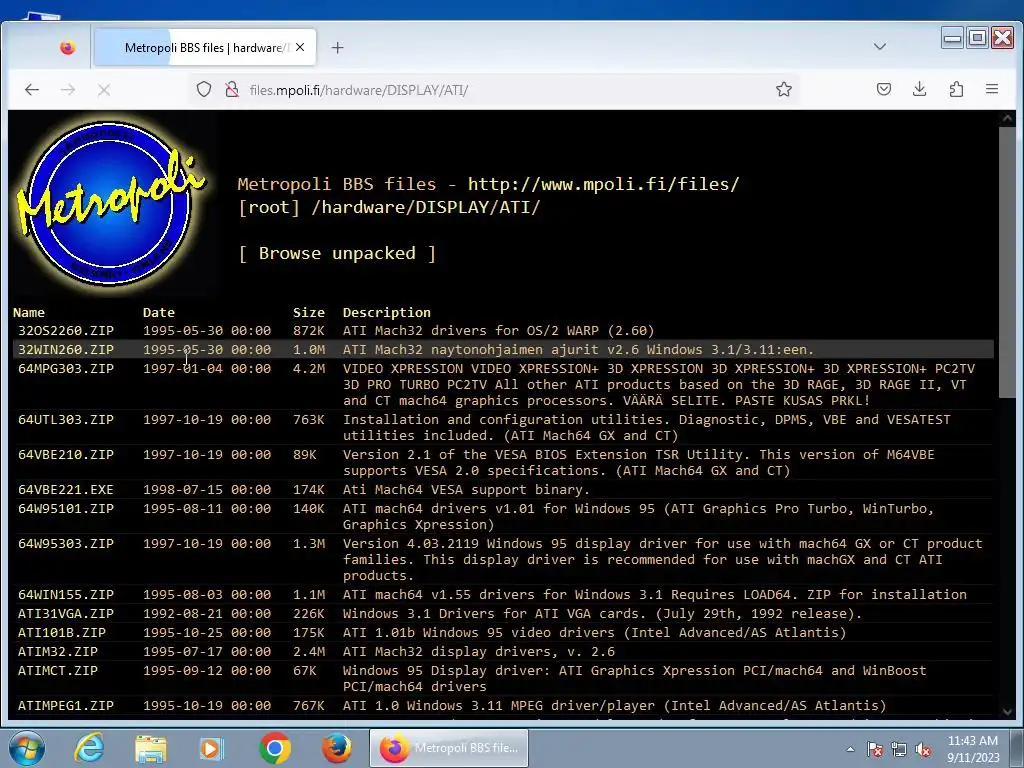Stop loading the page

104,89
